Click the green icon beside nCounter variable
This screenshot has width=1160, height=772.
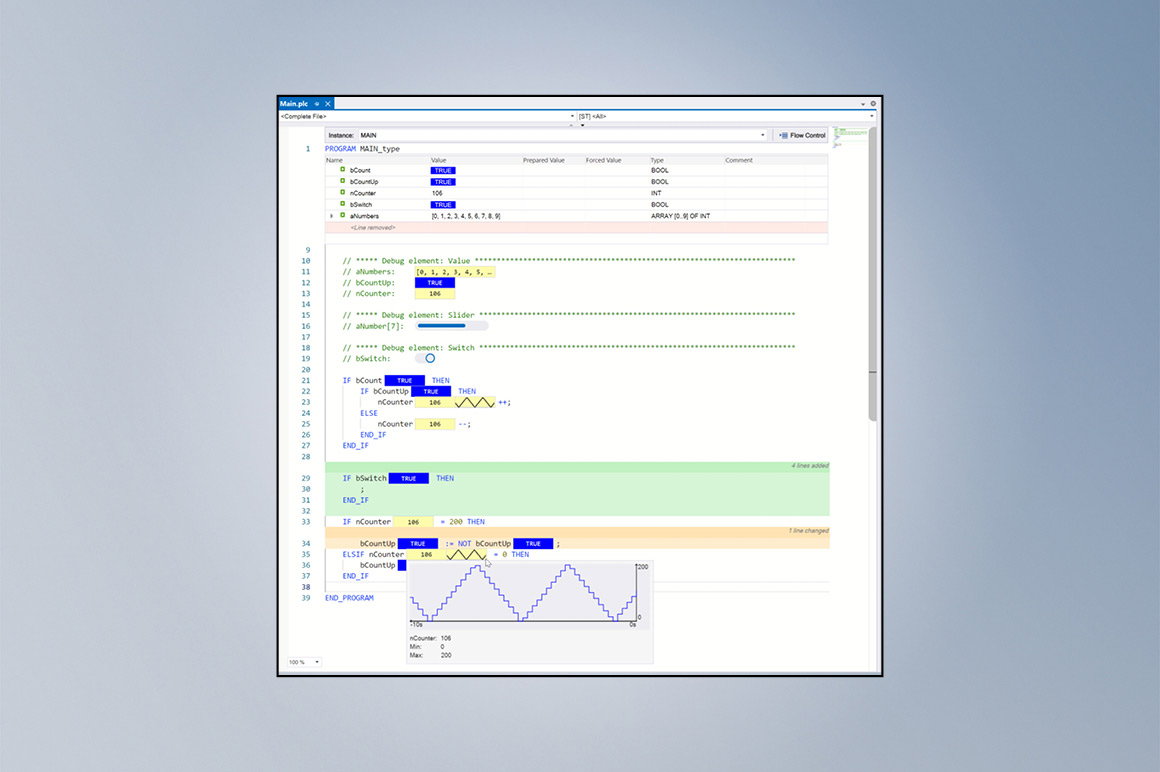(342, 193)
